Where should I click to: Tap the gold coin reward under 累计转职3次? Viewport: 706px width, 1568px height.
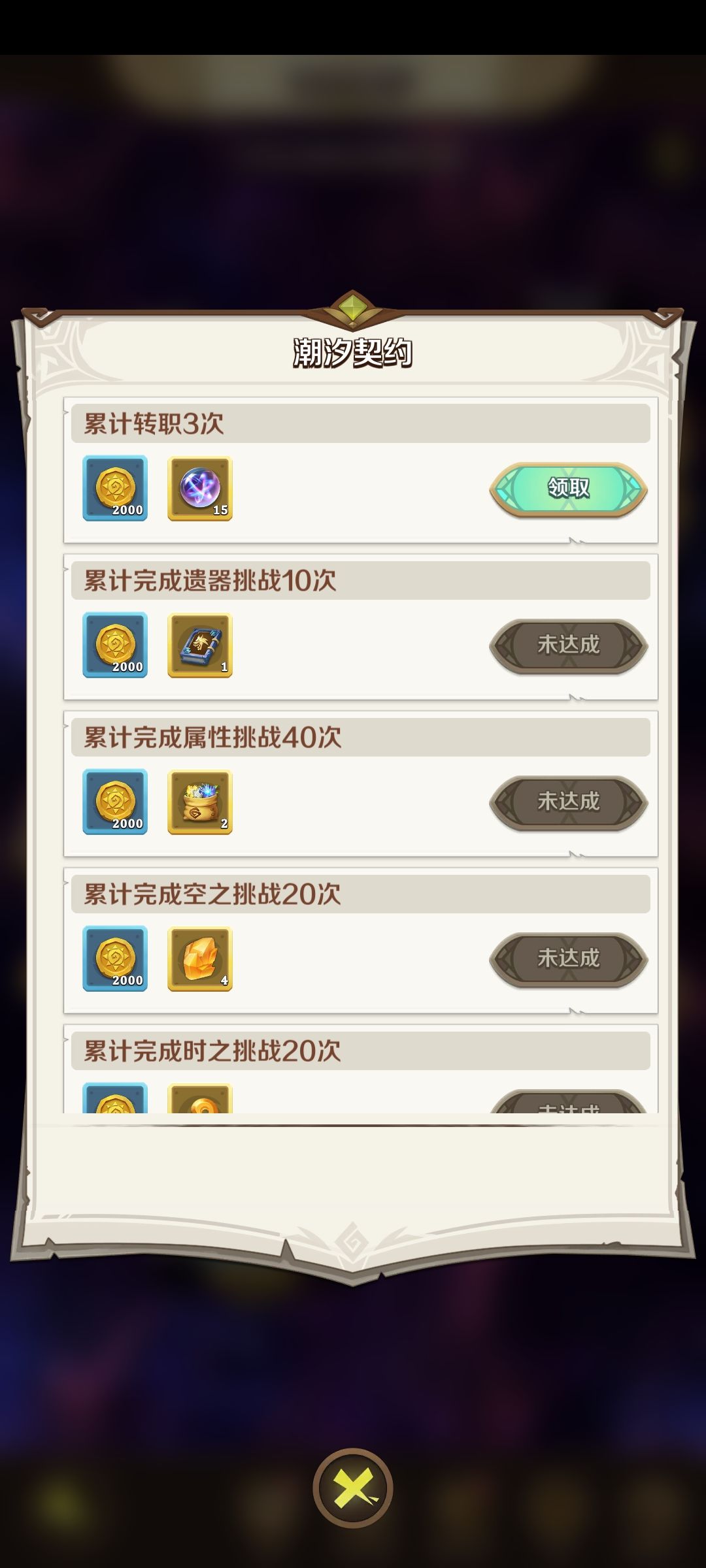tap(115, 488)
